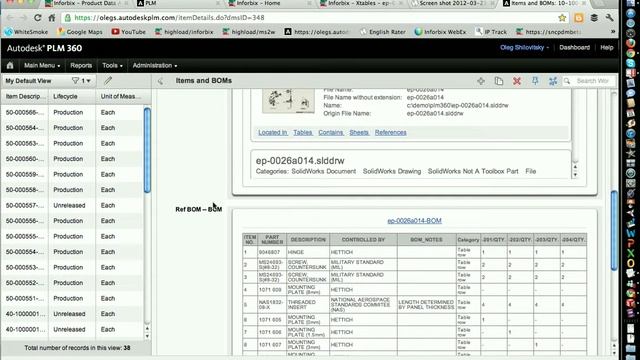Screen dimensions: 640x360
Task: Open the Google Maps bookmark
Action: pyautogui.click(x=80, y=31)
